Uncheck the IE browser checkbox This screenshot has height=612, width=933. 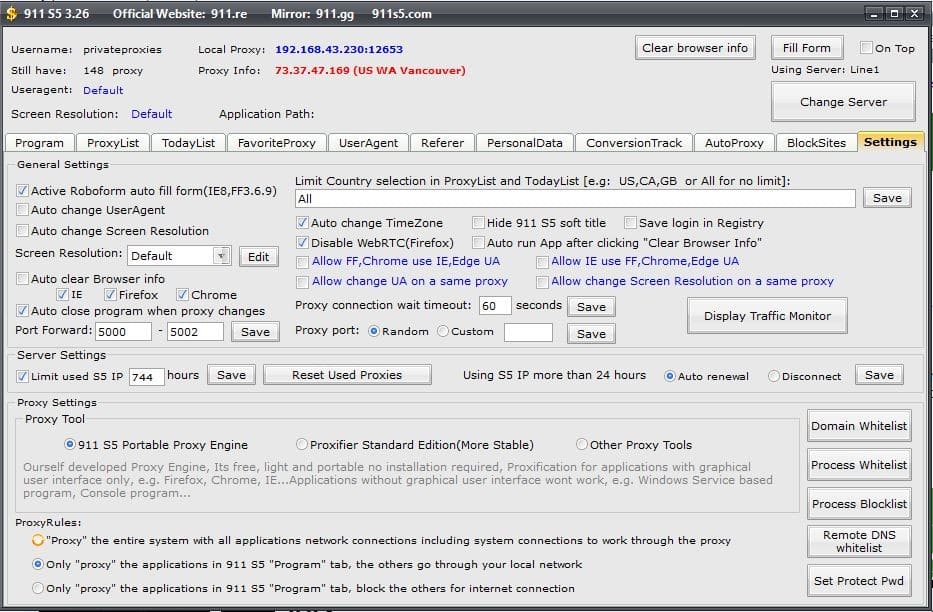[x=62, y=294]
